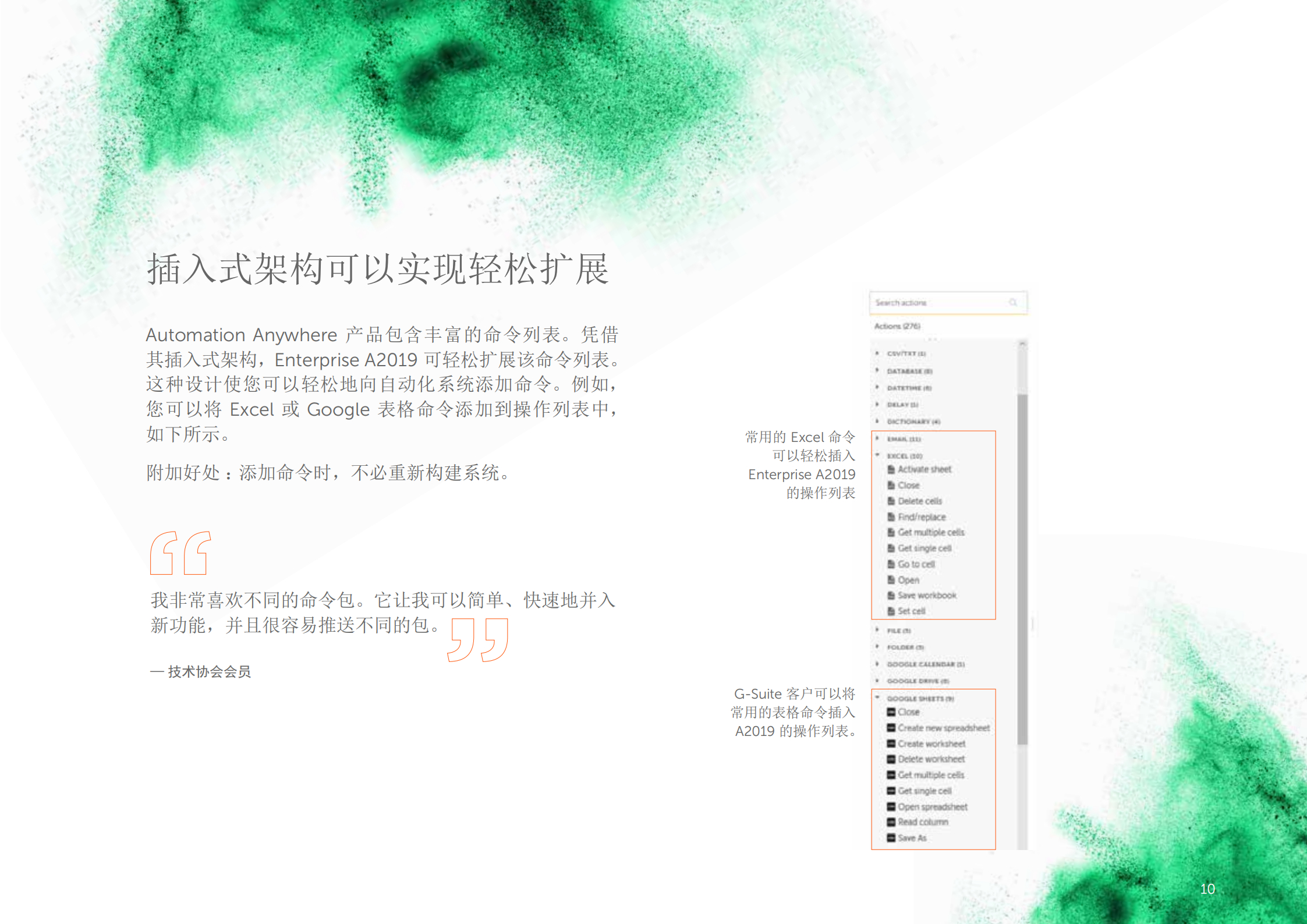Expand the EMAIL actions category
Image resolution: width=1307 pixels, height=924 pixels.
(878, 439)
